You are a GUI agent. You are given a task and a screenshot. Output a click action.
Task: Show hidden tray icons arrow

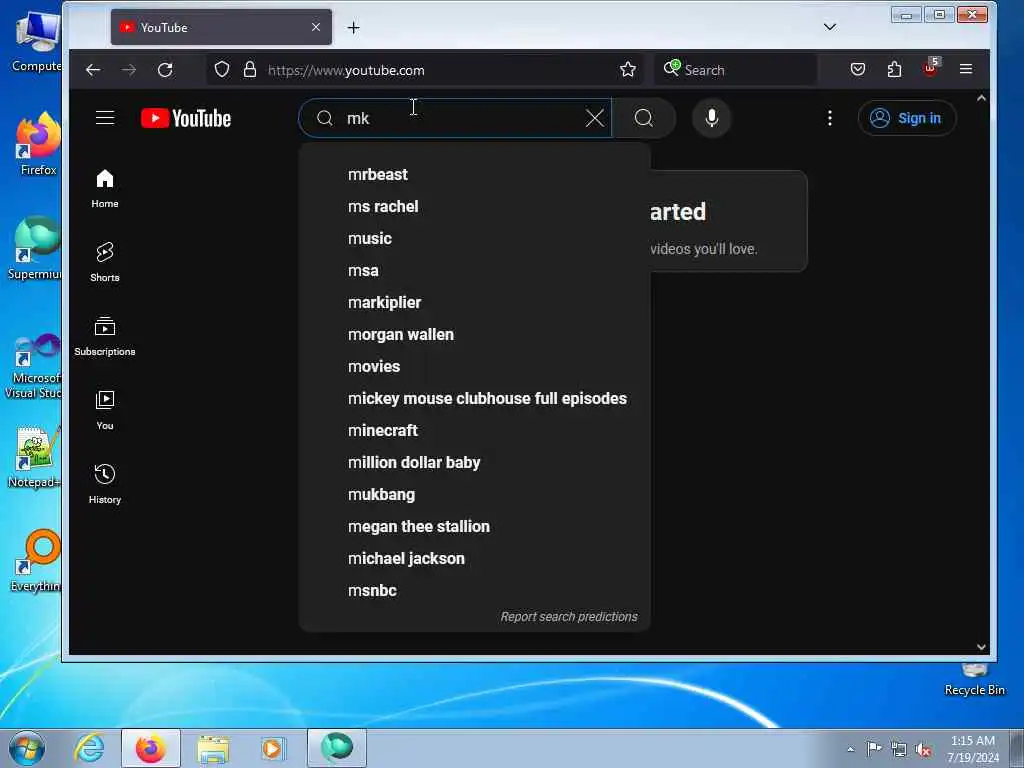[x=850, y=750]
